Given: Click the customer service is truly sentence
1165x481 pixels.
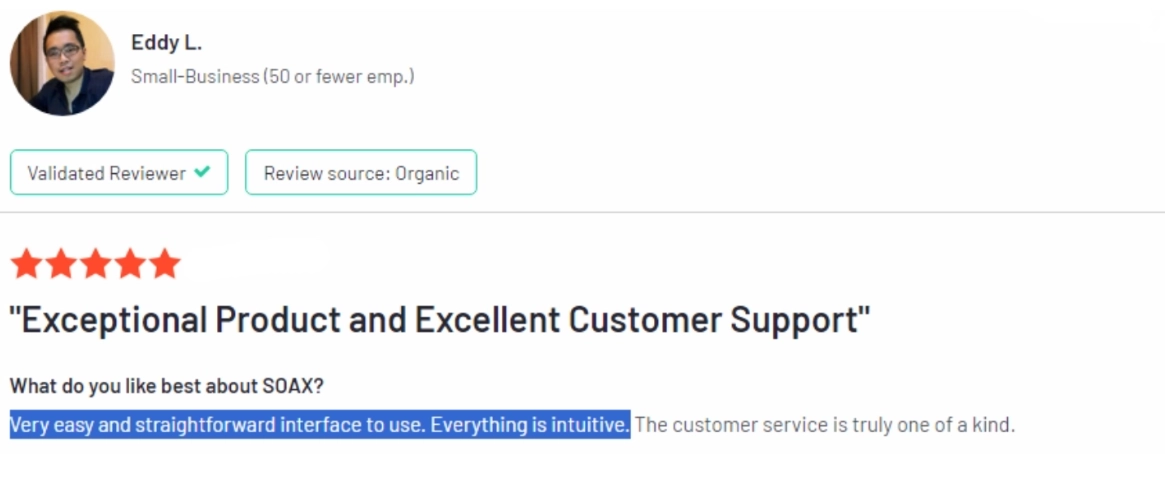Looking at the screenshot, I should coord(825,425).
